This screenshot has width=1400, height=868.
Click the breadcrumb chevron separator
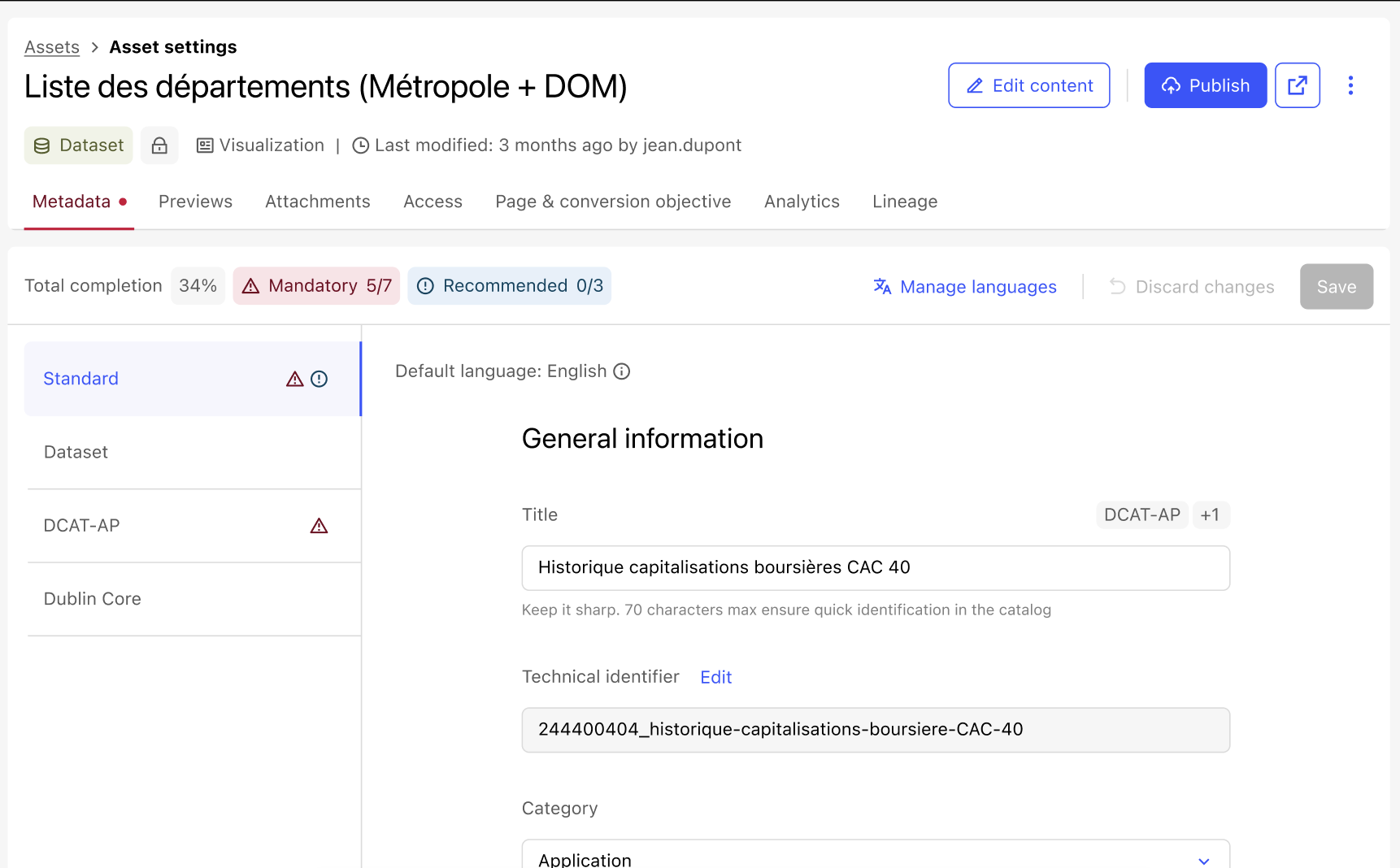(94, 47)
